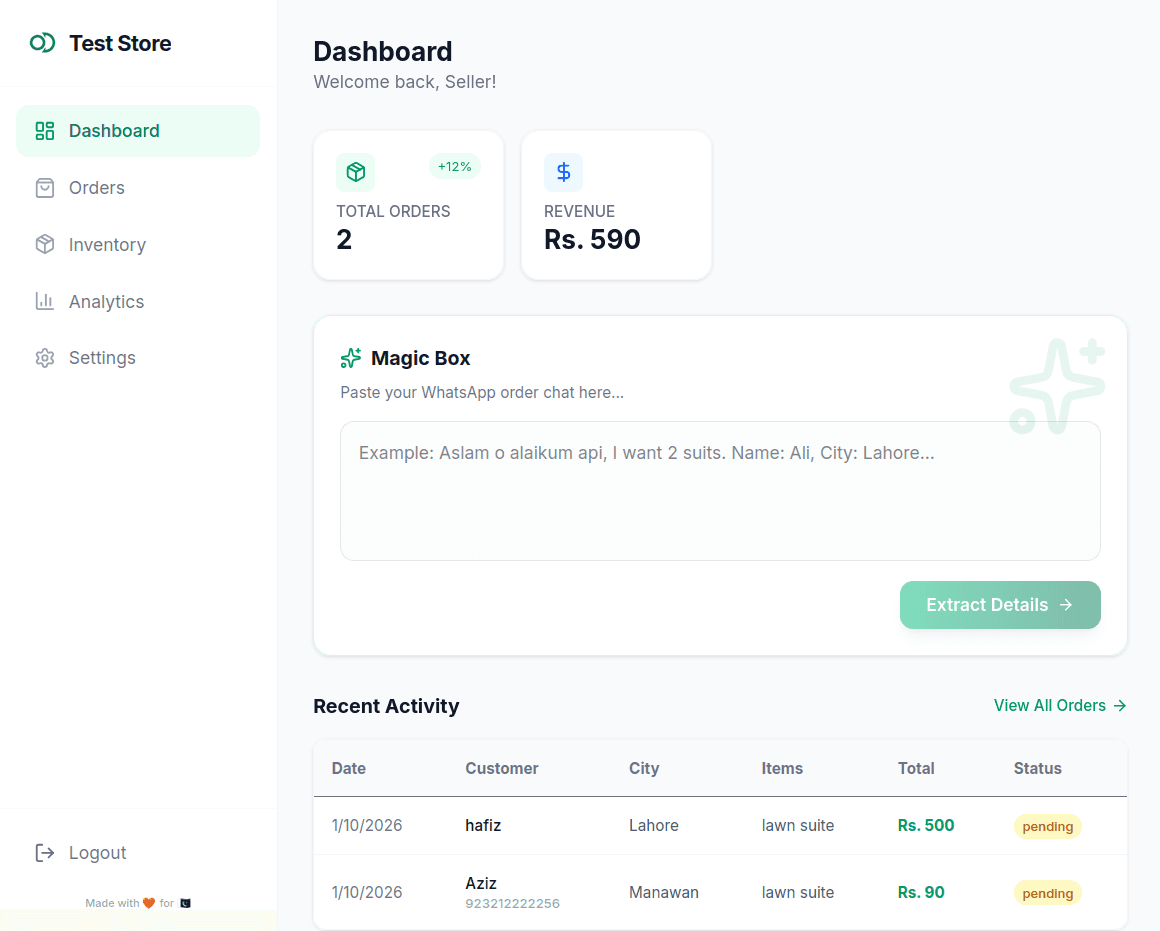Click the dollar icon on the Revenue card
The image size is (1160, 931).
(x=563, y=172)
